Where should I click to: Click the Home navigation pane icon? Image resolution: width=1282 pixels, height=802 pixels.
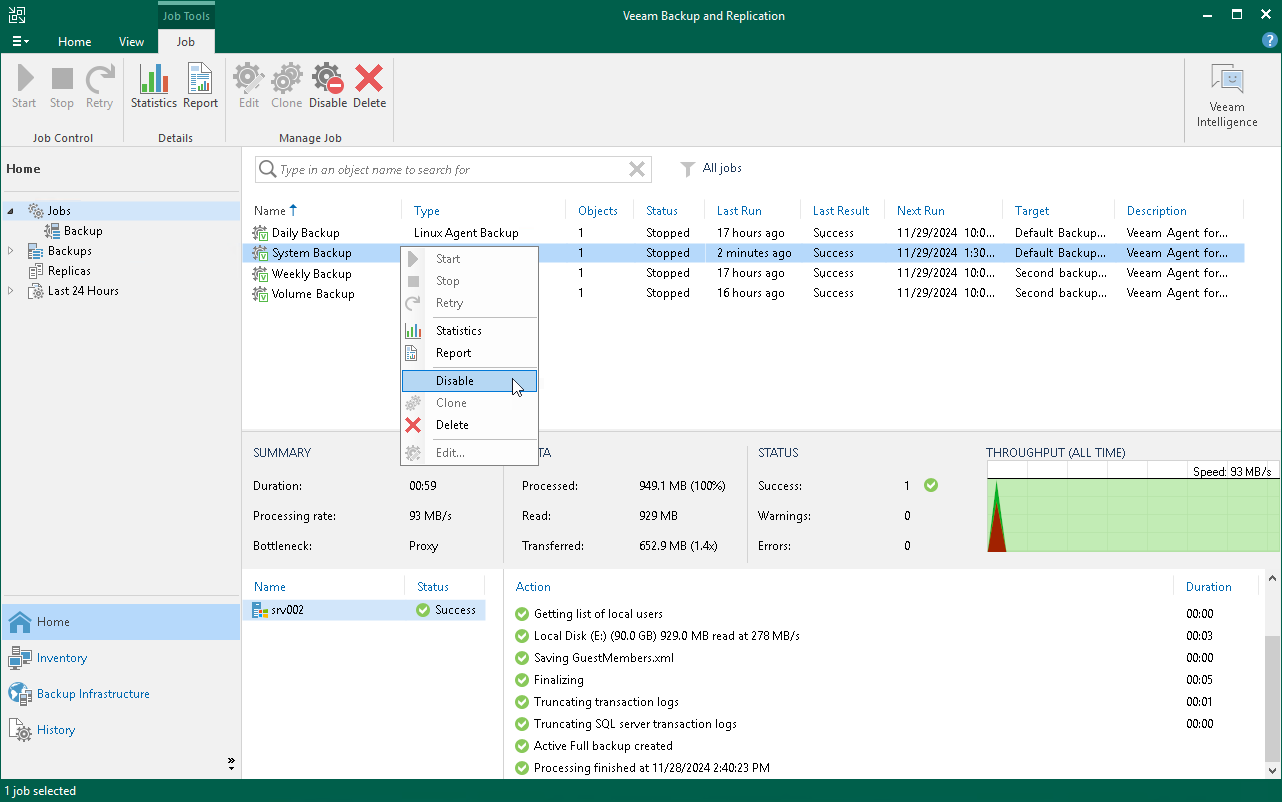coord(20,622)
